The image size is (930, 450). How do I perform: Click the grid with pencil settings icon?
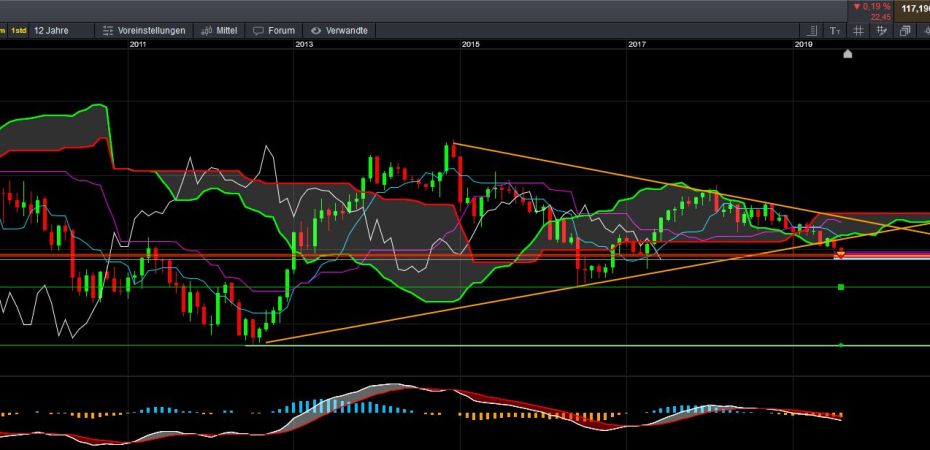[880, 31]
